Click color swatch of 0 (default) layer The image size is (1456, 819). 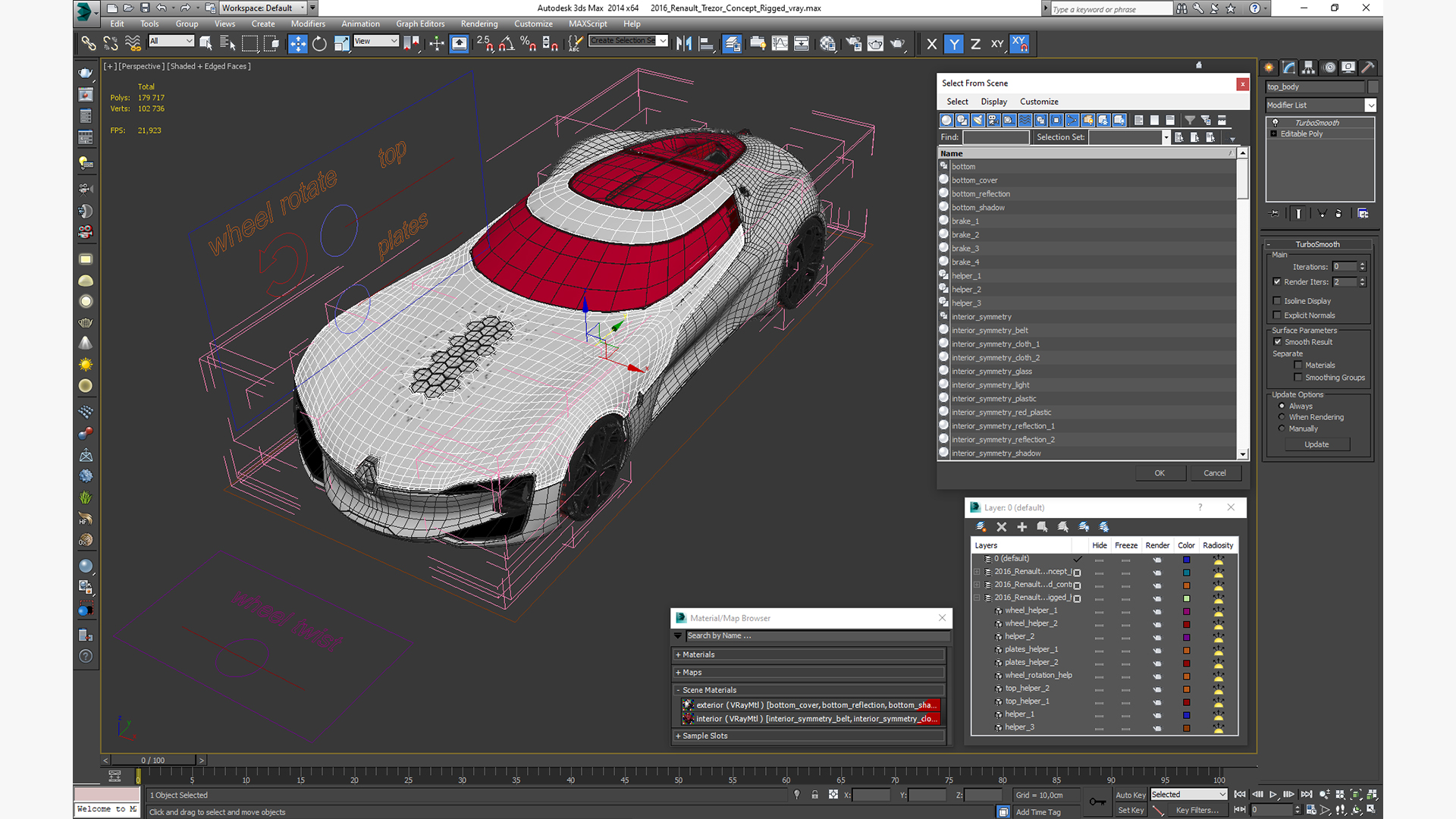click(x=1187, y=560)
